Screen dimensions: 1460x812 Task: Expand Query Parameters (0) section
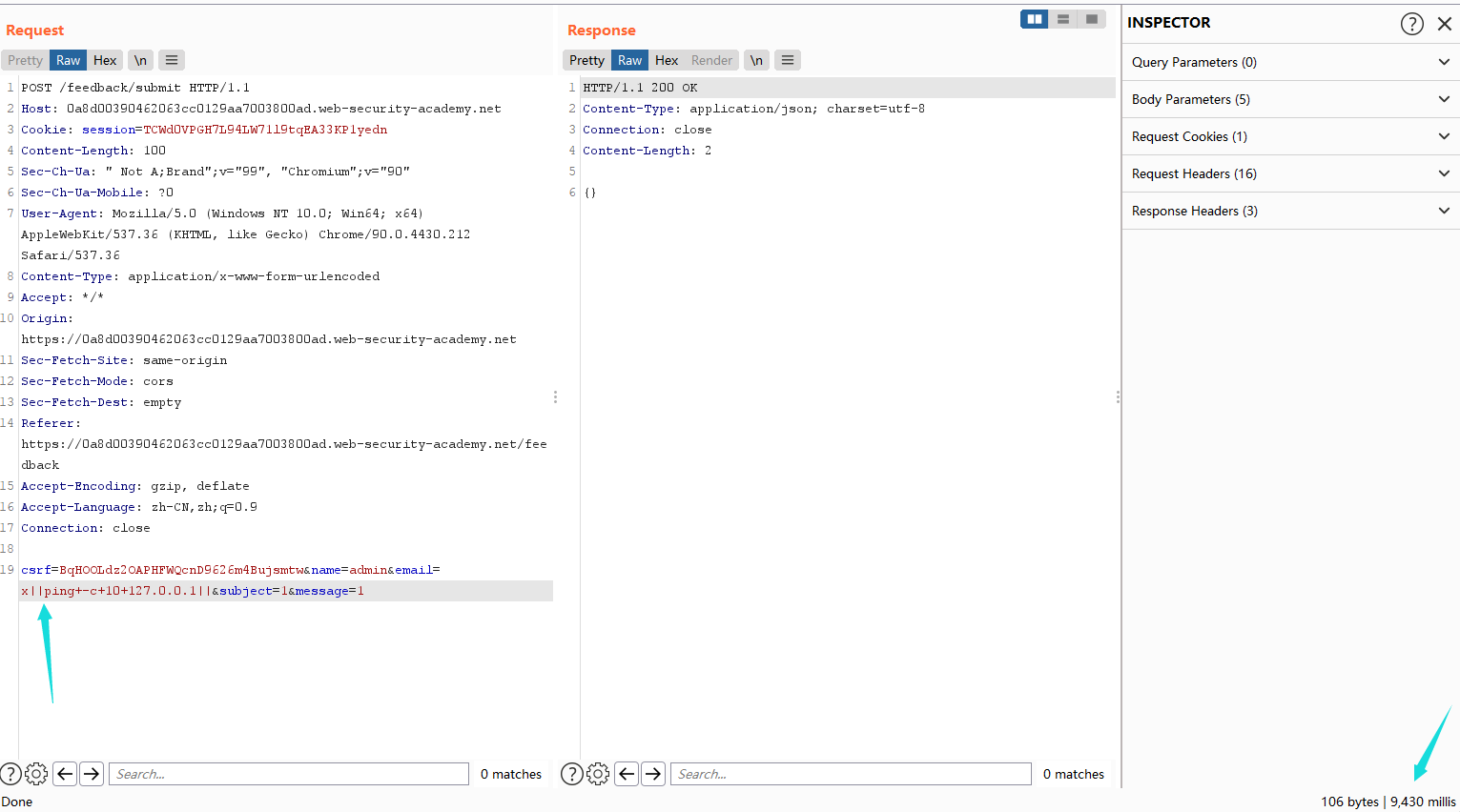tap(1290, 62)
